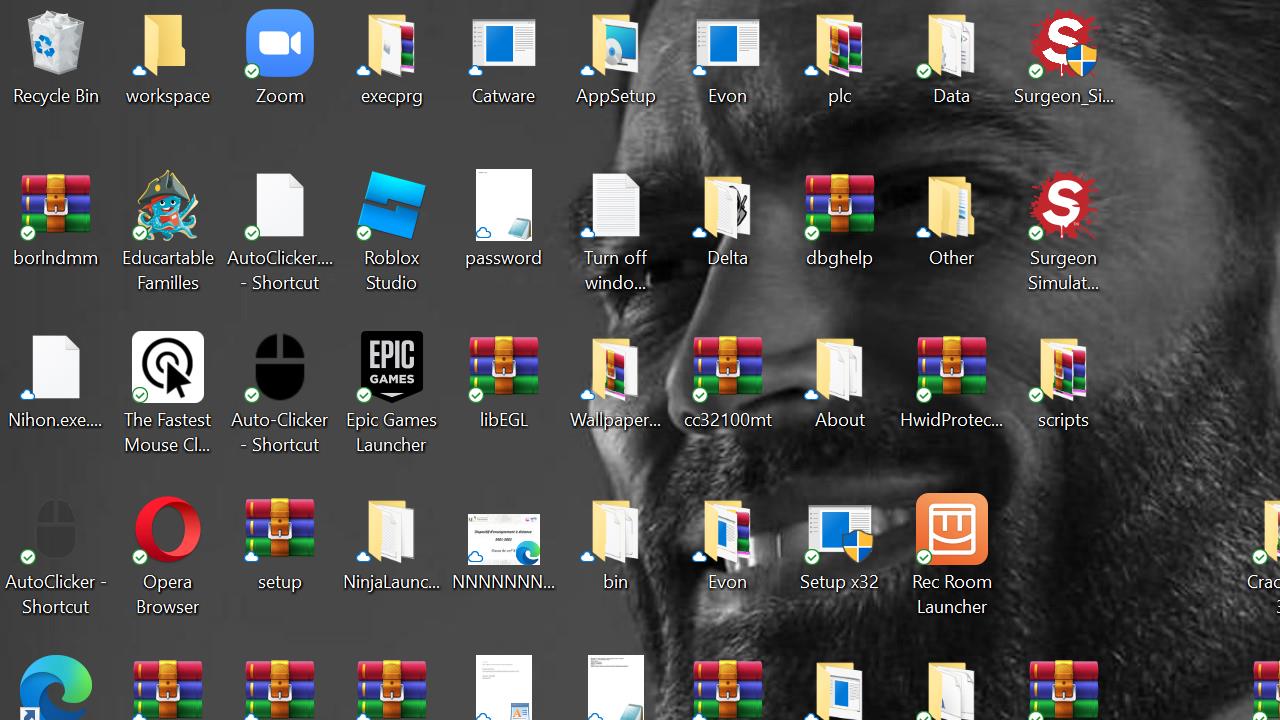Select the scripts folder
The image size is (1280, 720).
[x=1063, y=368]
